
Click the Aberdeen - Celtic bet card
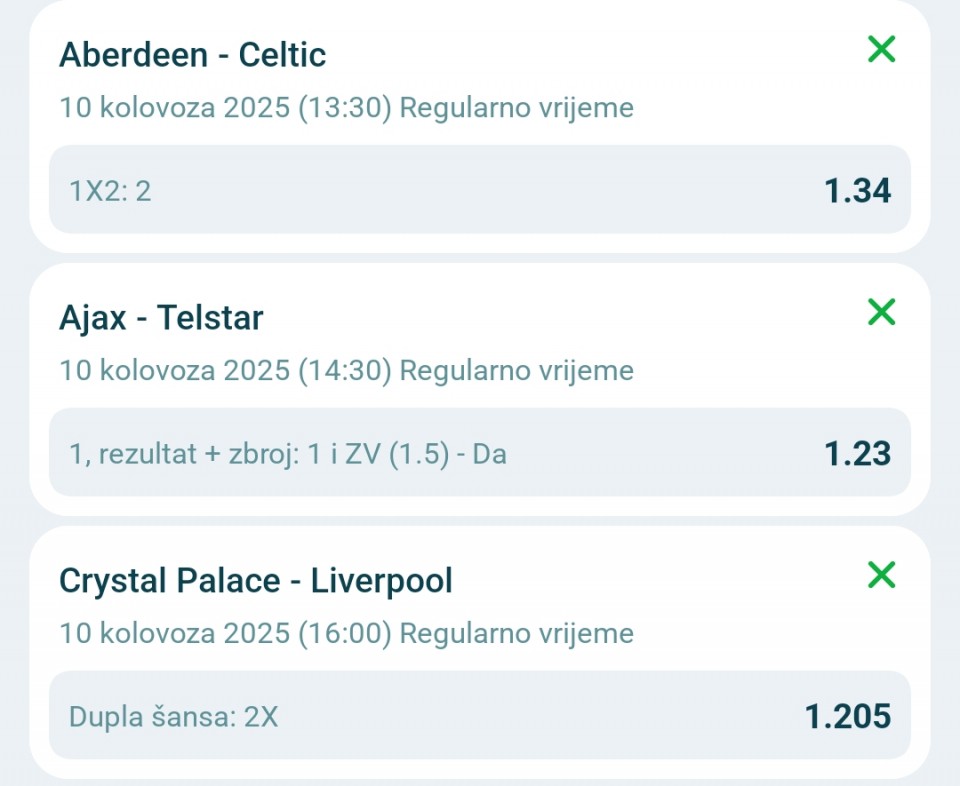point(479,126)
